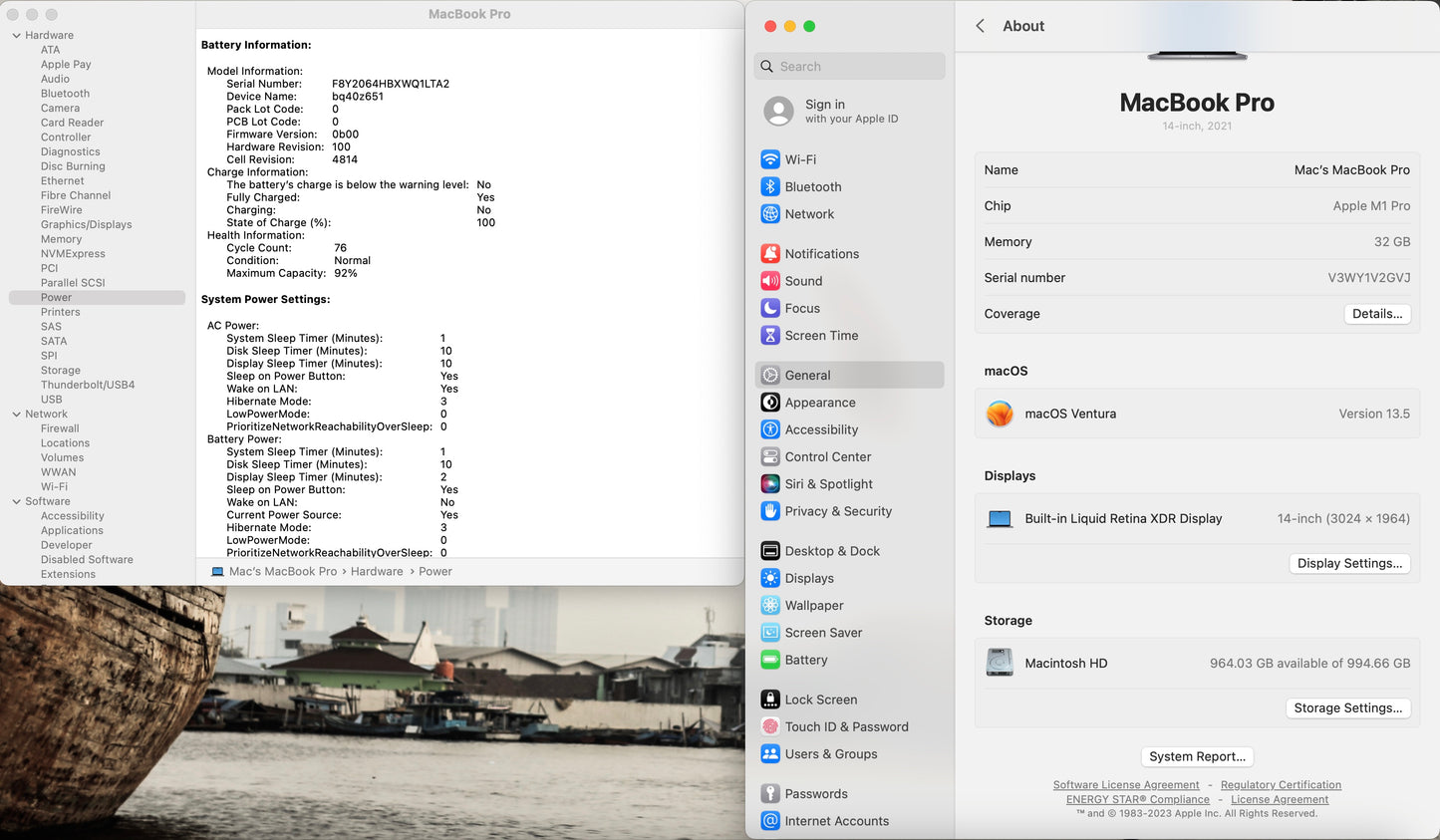Open the Battery icon in sidebar
The image size is (1440, 840).
[769, 660]
